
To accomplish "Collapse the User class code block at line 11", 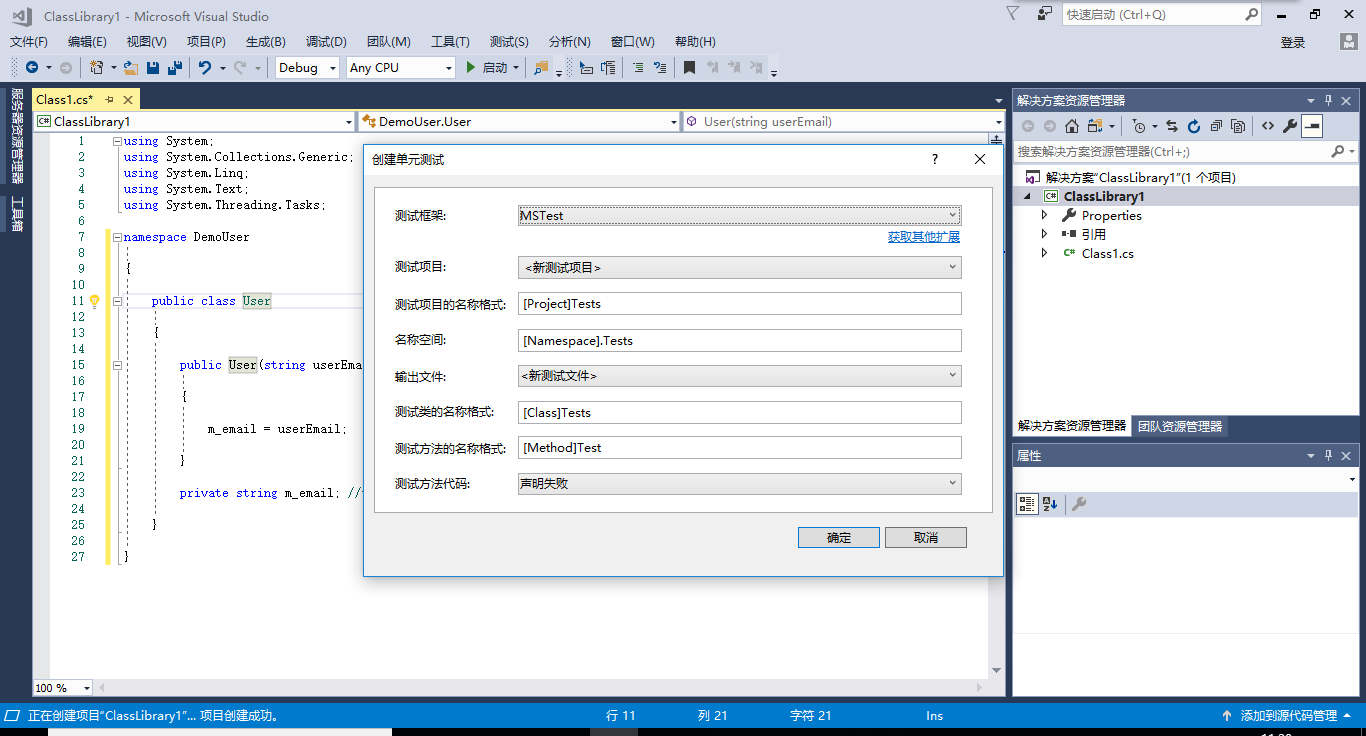I will [117, 301].
